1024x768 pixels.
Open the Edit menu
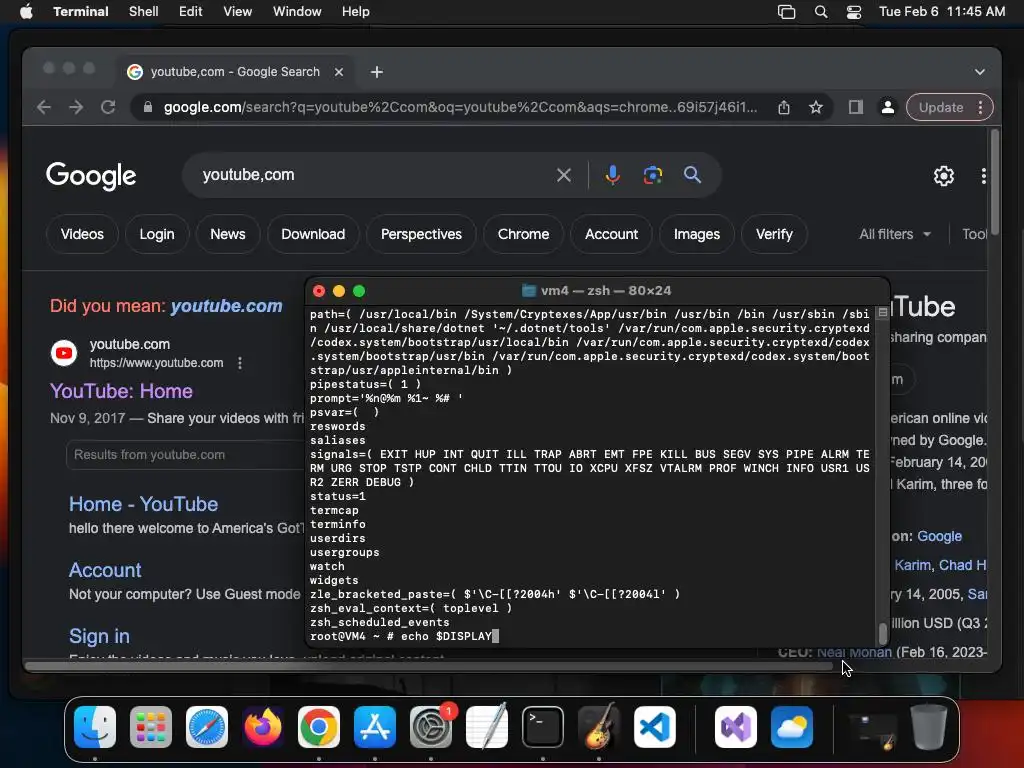(190, 12)
